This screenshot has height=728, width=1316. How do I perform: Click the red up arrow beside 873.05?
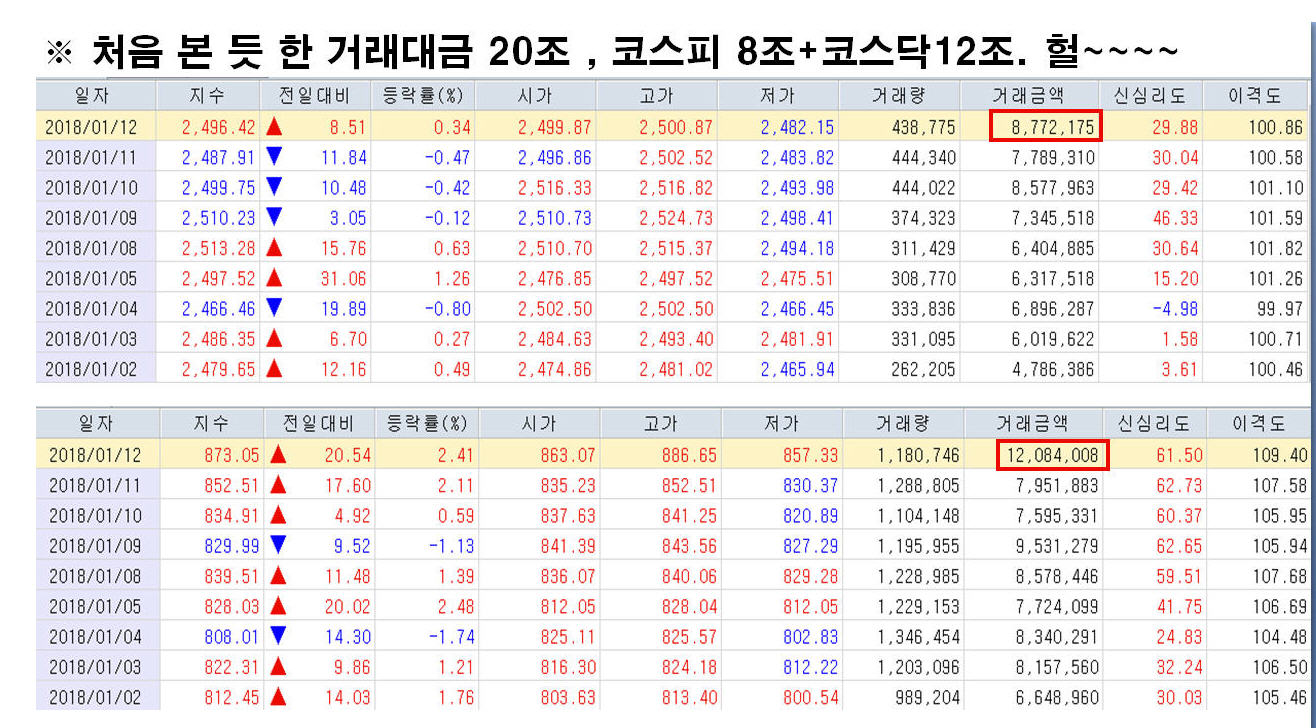(276, 455)
